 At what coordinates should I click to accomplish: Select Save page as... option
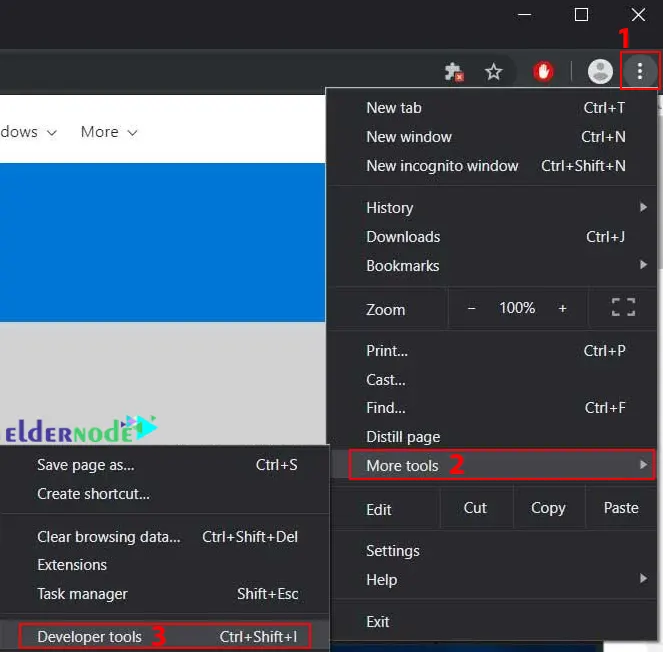[165, 465]
